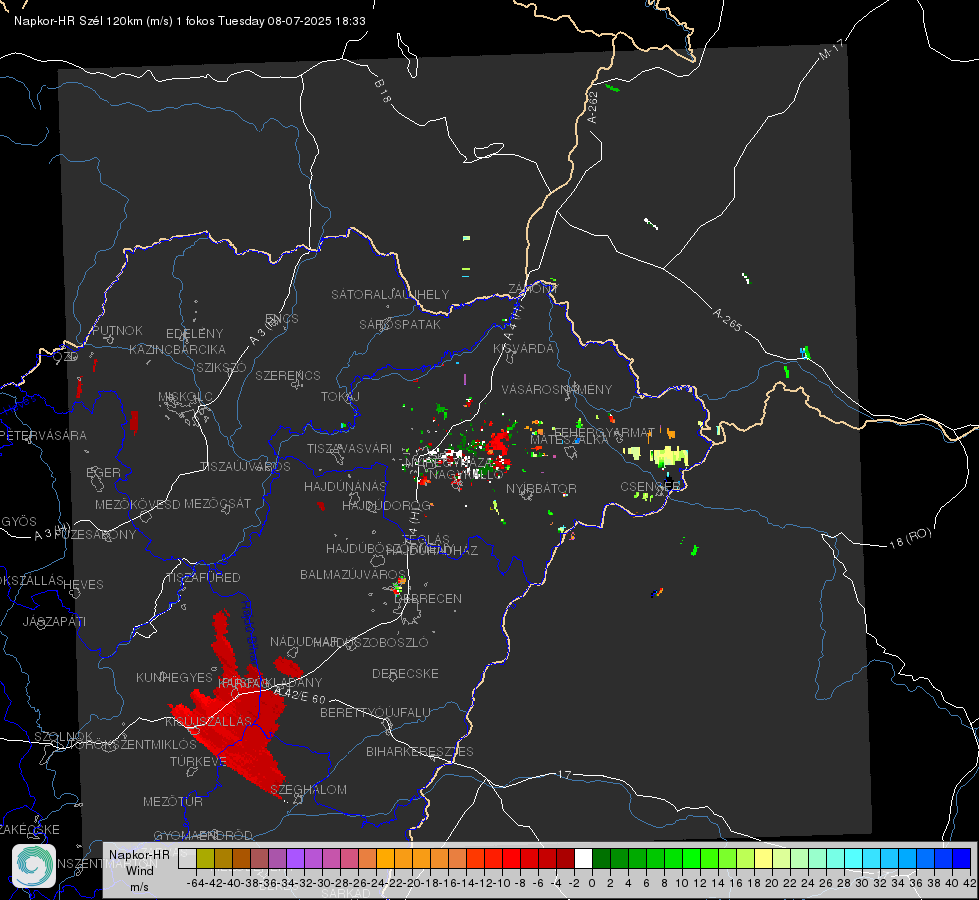Click the SZERENCS city label
Viewport: 979px width, 900px height.
288,375
